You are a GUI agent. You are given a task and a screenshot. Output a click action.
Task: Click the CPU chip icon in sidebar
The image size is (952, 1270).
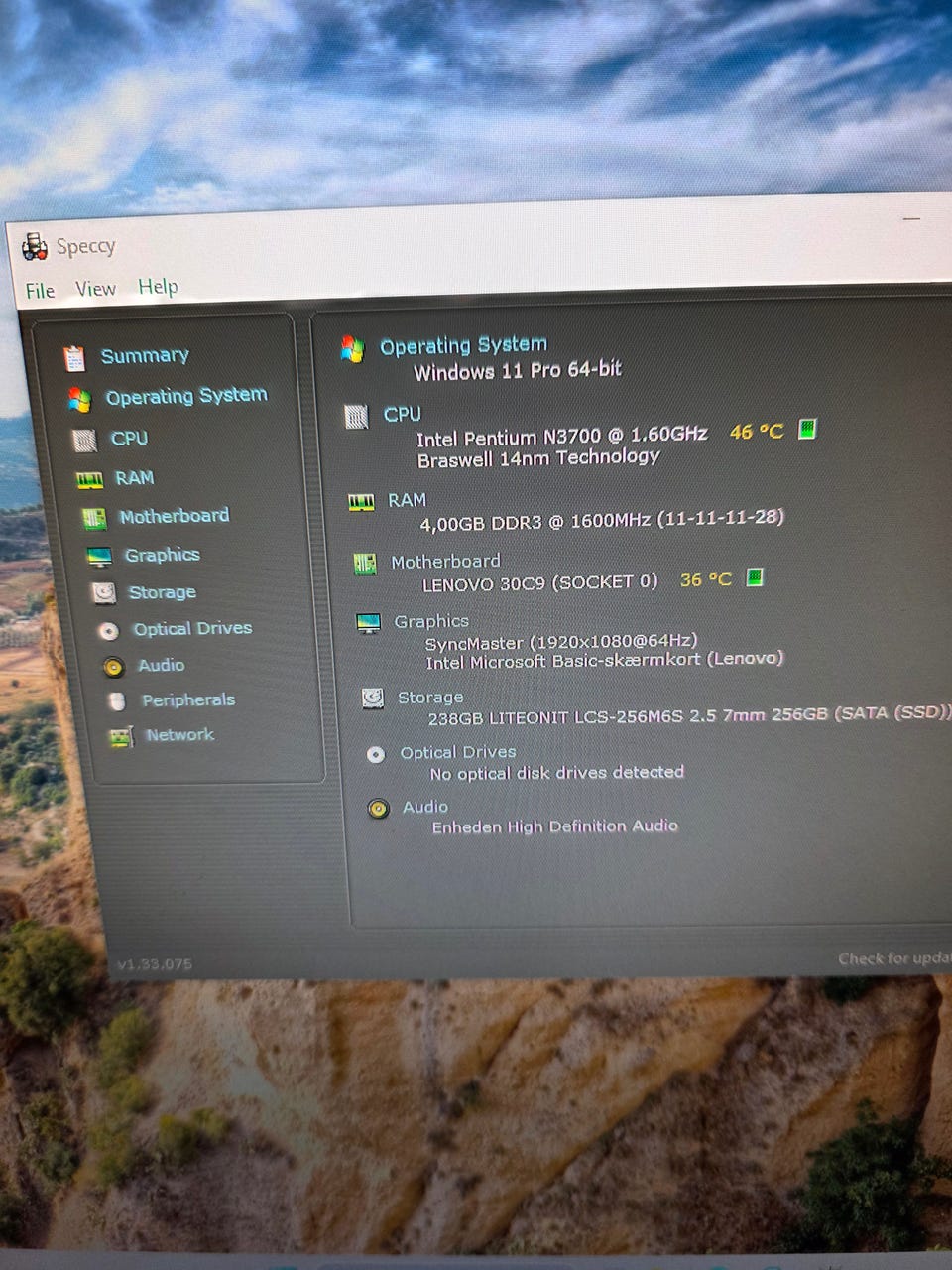[84, 440]
